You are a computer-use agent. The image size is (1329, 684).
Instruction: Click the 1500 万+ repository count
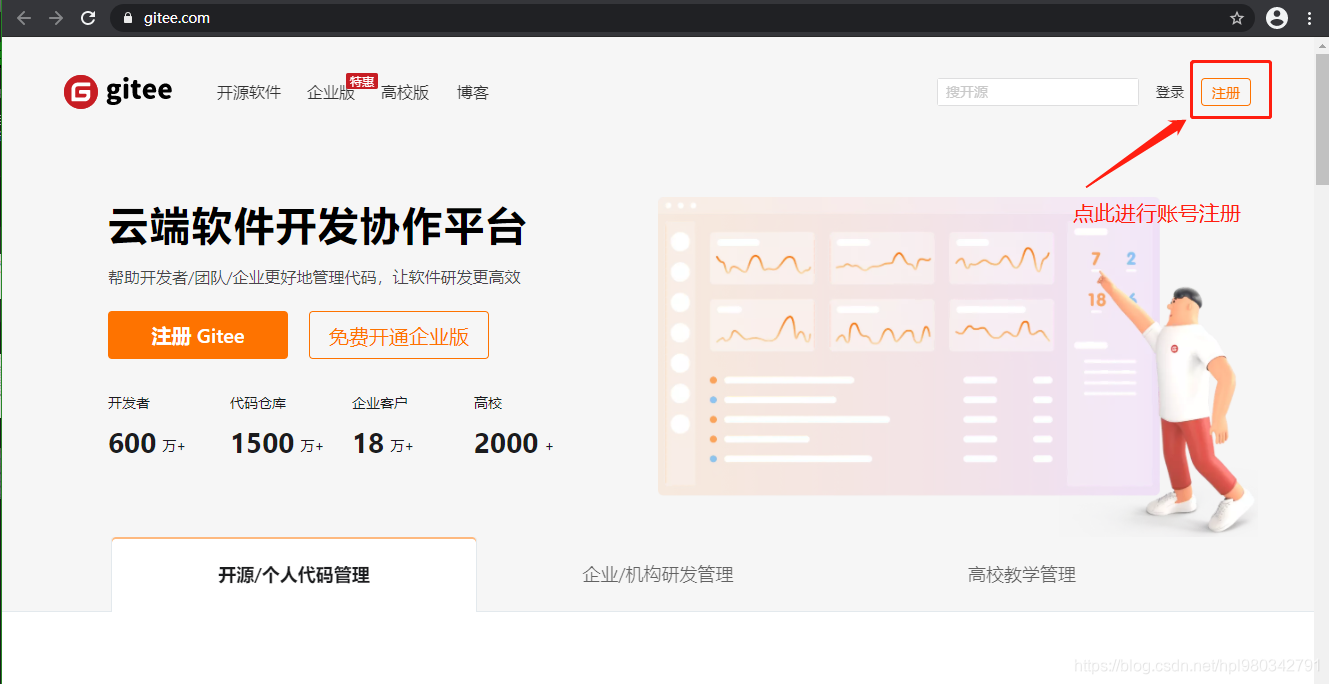277,443
